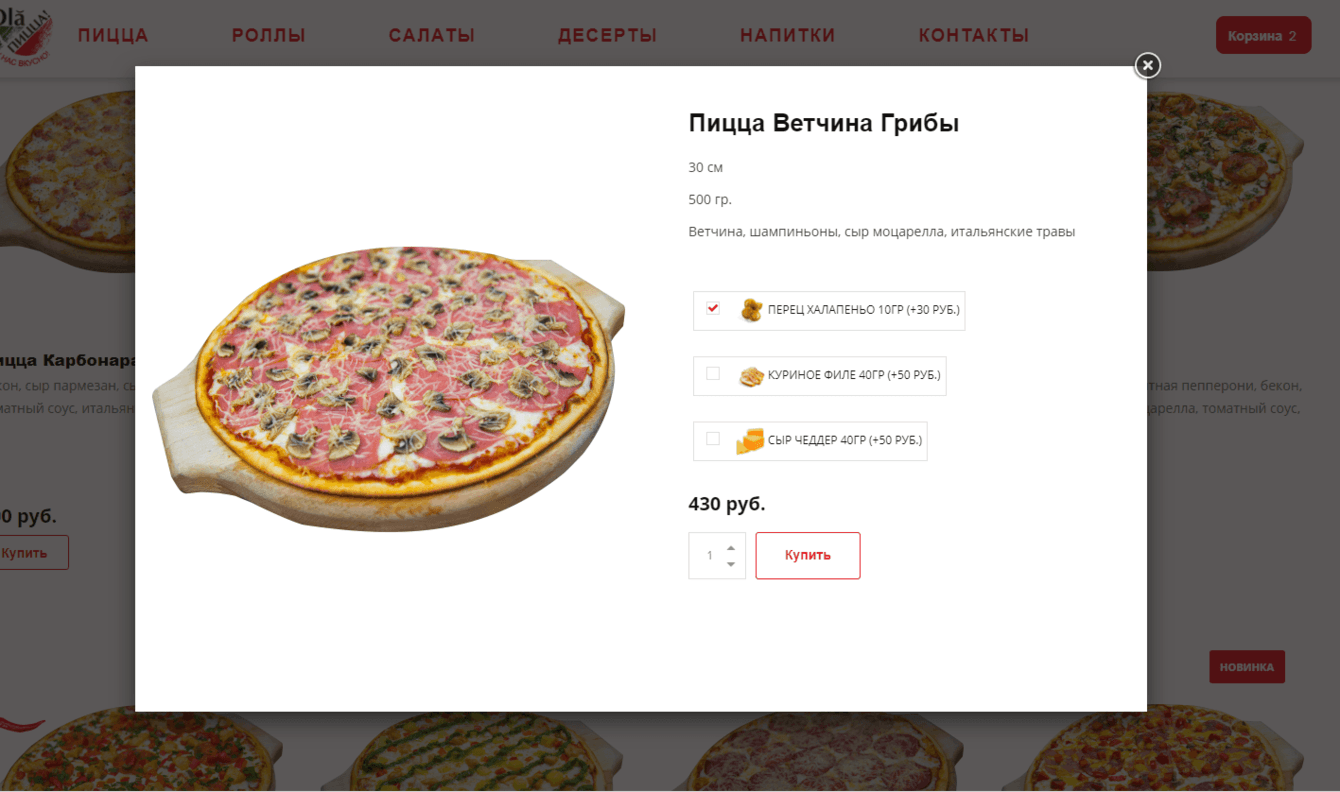Click the jalapeño pepper topping icon

(x=751, y=310)
